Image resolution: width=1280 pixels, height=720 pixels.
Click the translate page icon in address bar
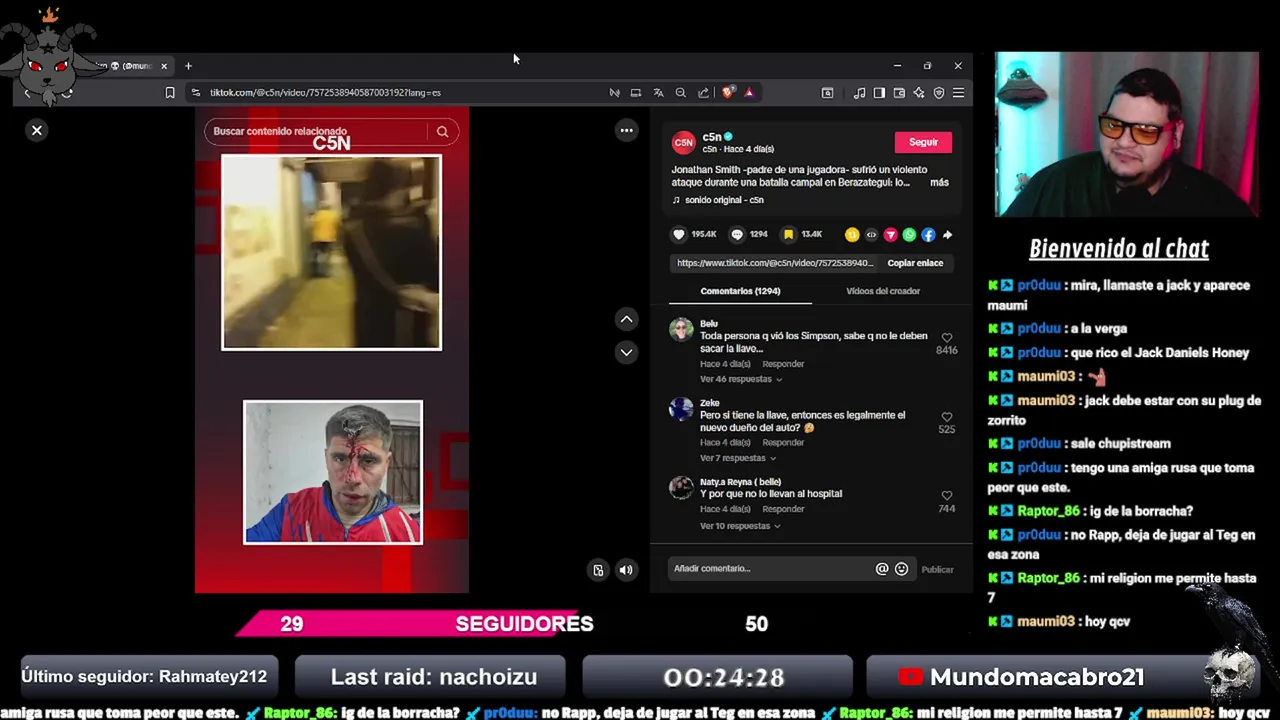(x=658, y=93)
